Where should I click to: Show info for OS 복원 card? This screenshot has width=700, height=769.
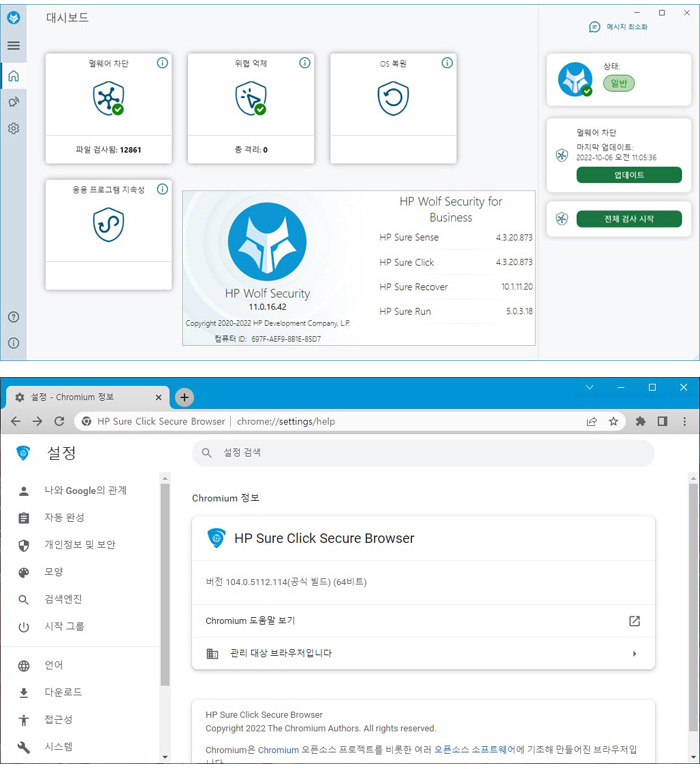(447, 63)
